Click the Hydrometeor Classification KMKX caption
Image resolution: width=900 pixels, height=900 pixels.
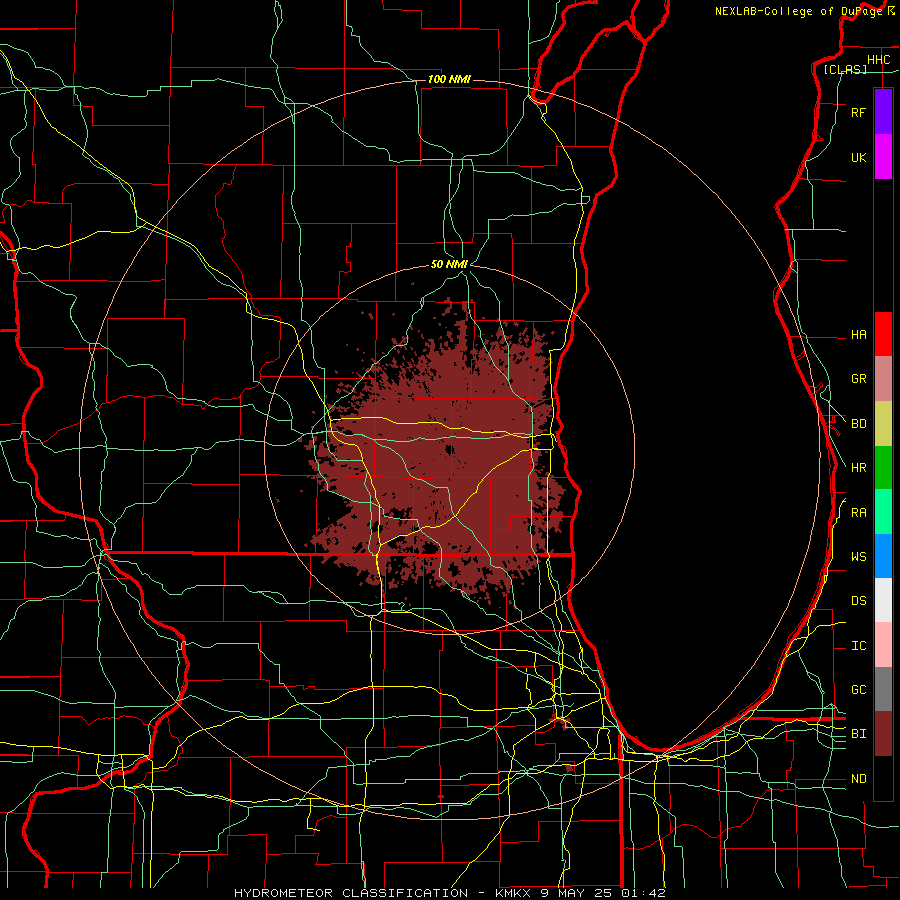449,893
